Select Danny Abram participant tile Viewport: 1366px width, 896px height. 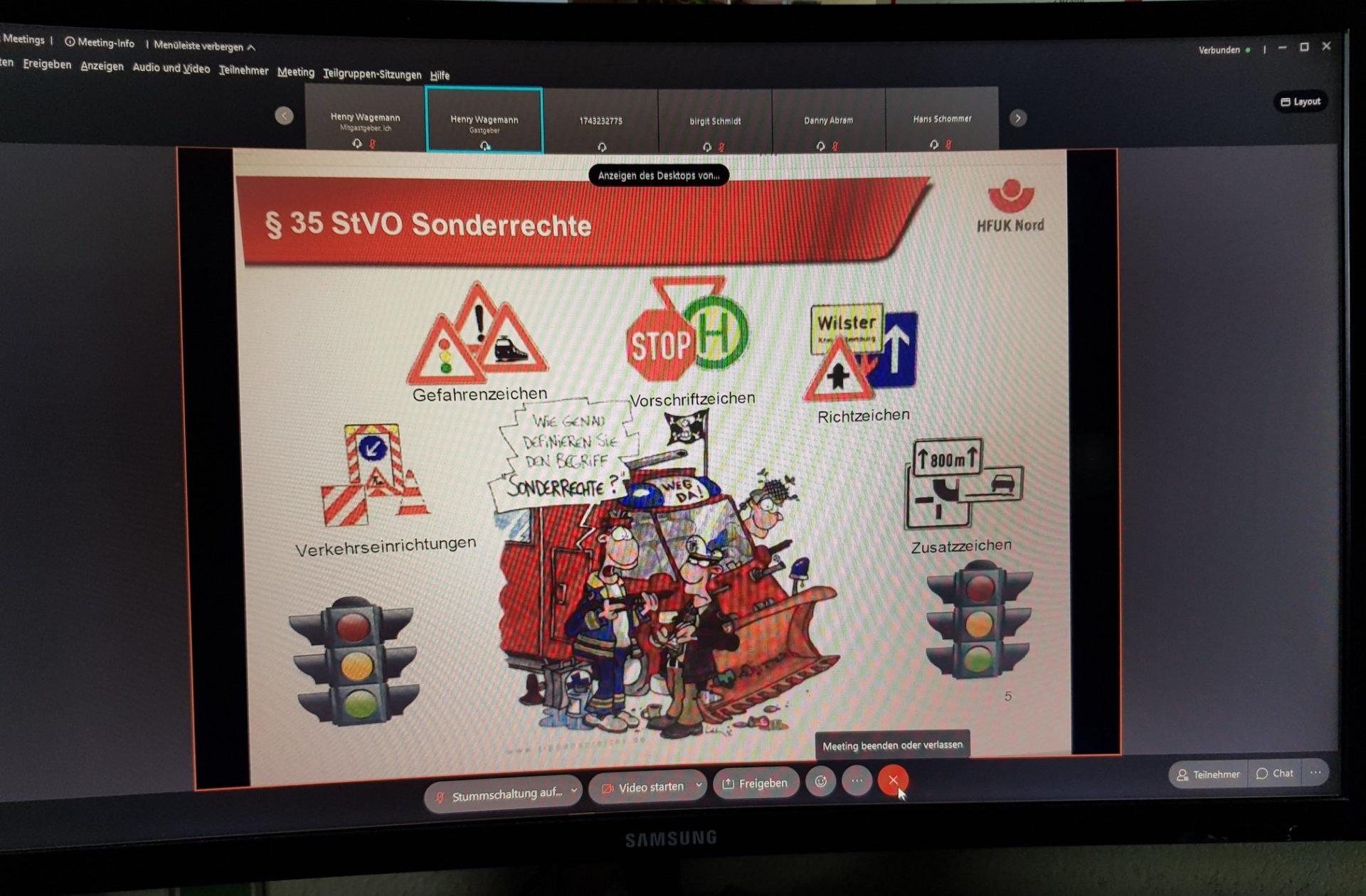pyautogui.click(x=828, y=119)
